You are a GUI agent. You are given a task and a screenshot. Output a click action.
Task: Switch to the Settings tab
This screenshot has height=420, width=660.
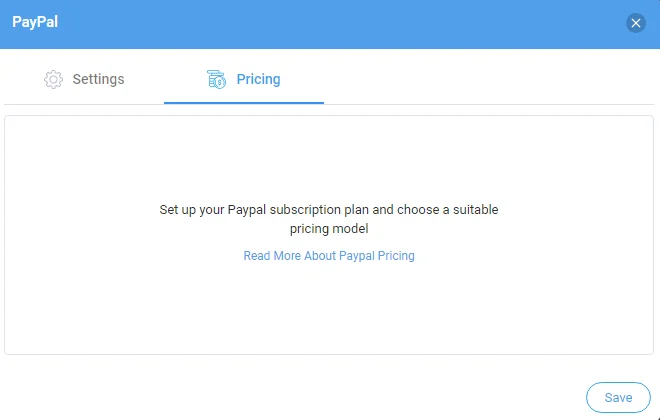[84, 80]
